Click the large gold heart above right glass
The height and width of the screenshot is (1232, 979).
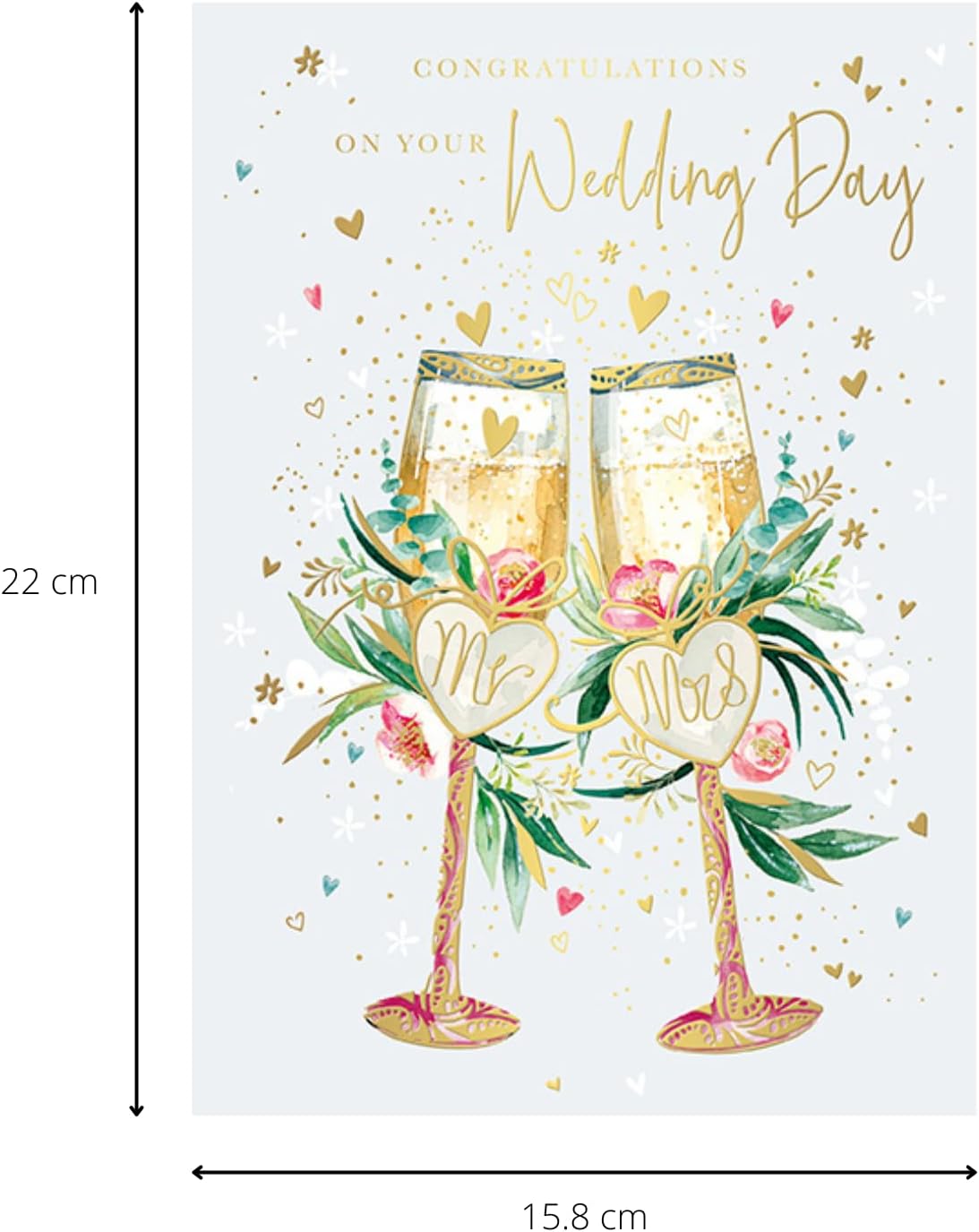pyautogui.click(x=648, y=307)
